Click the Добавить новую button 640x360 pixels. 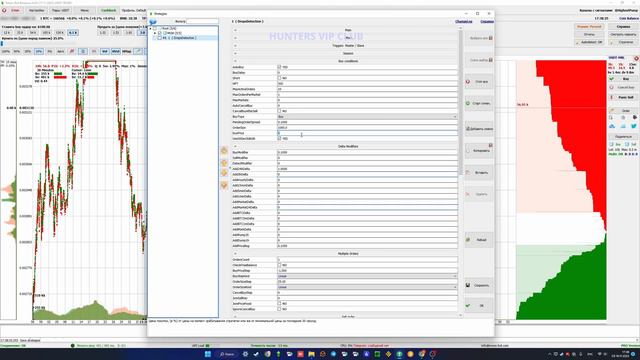click(479, 129)
